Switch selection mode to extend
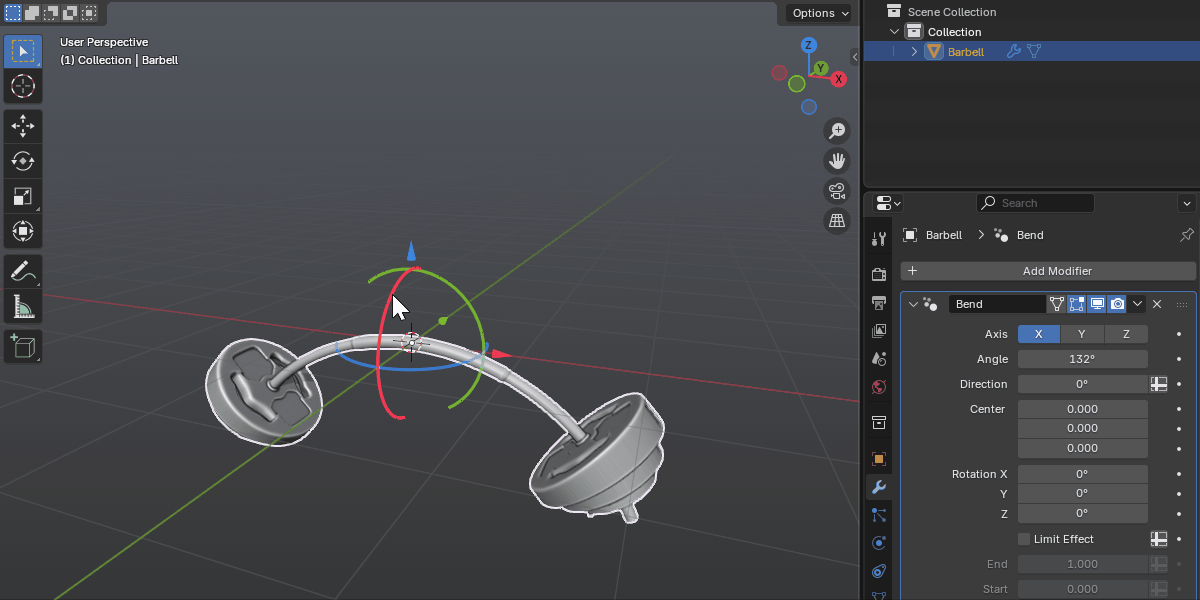 [32, 13]
